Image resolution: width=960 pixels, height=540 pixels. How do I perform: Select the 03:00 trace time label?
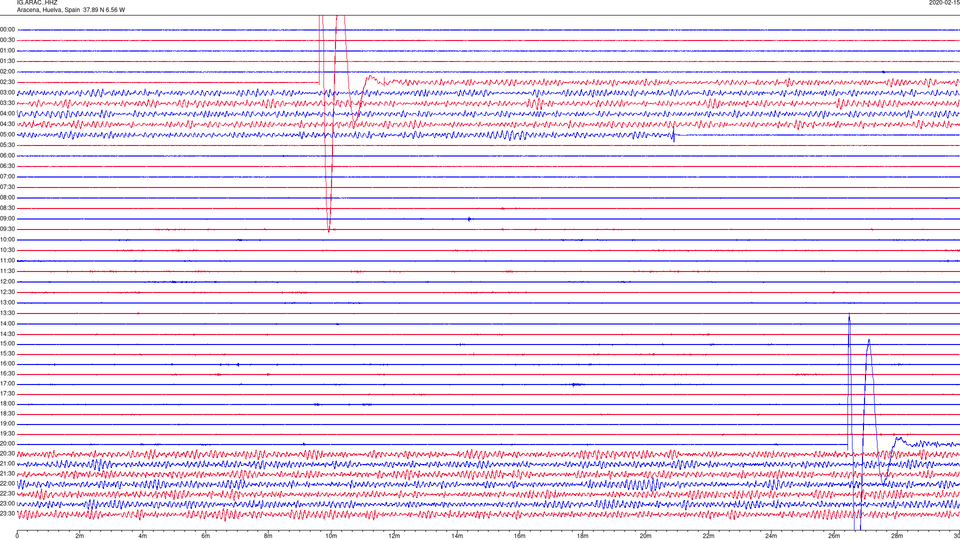(7, 92)
